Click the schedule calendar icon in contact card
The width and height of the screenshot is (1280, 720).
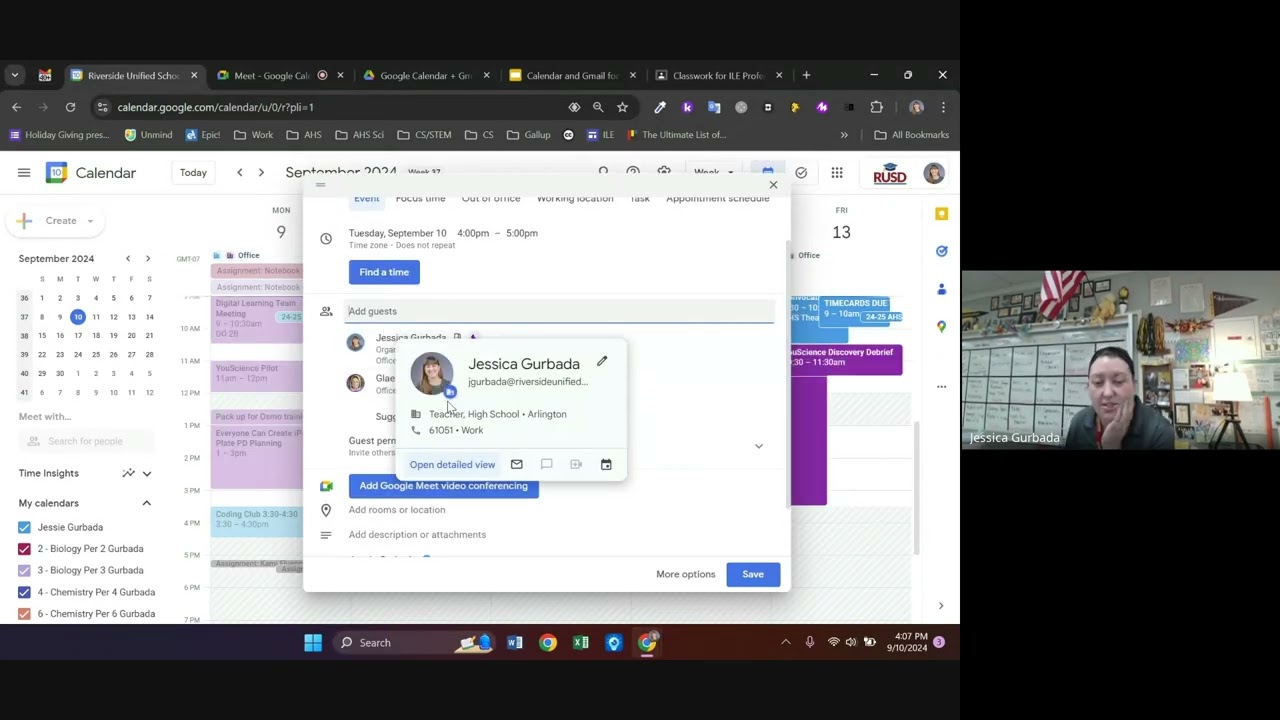(x=606, y=464)
